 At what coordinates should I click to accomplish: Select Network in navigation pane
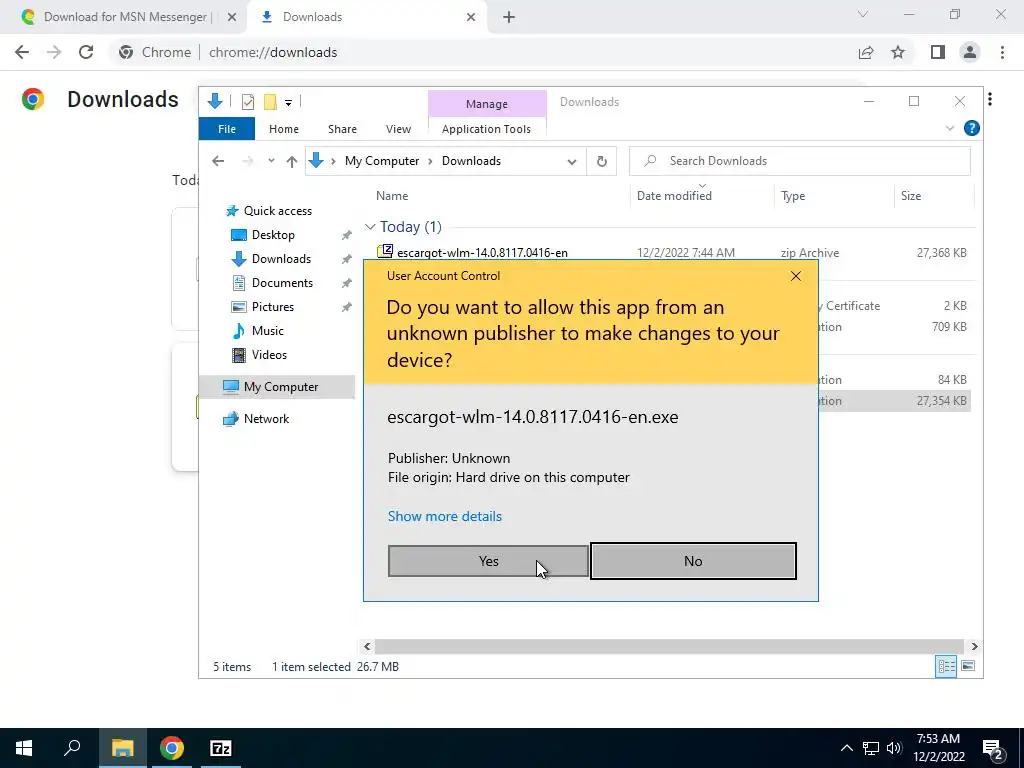(266, 419)
